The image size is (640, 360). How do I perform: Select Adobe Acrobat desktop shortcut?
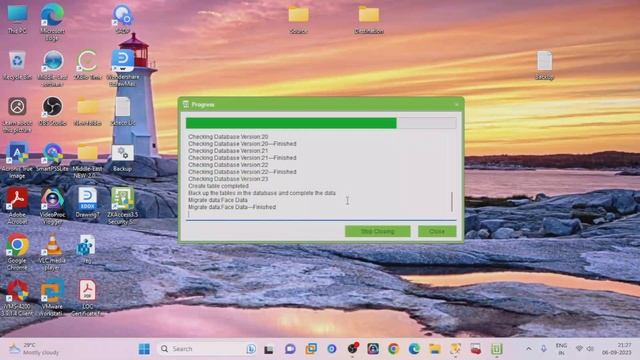(x=17, y=206)
